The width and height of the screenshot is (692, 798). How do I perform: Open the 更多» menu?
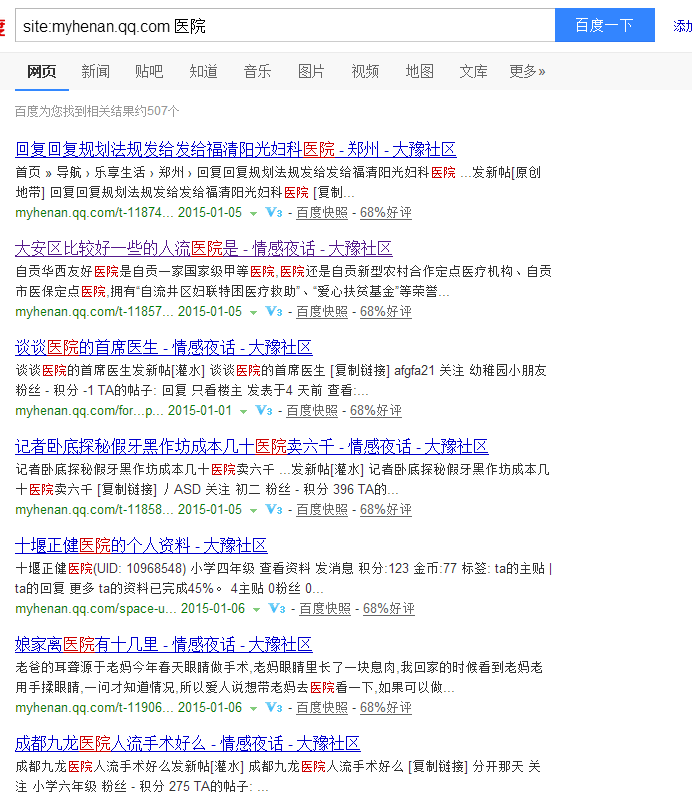click(528, 71)
